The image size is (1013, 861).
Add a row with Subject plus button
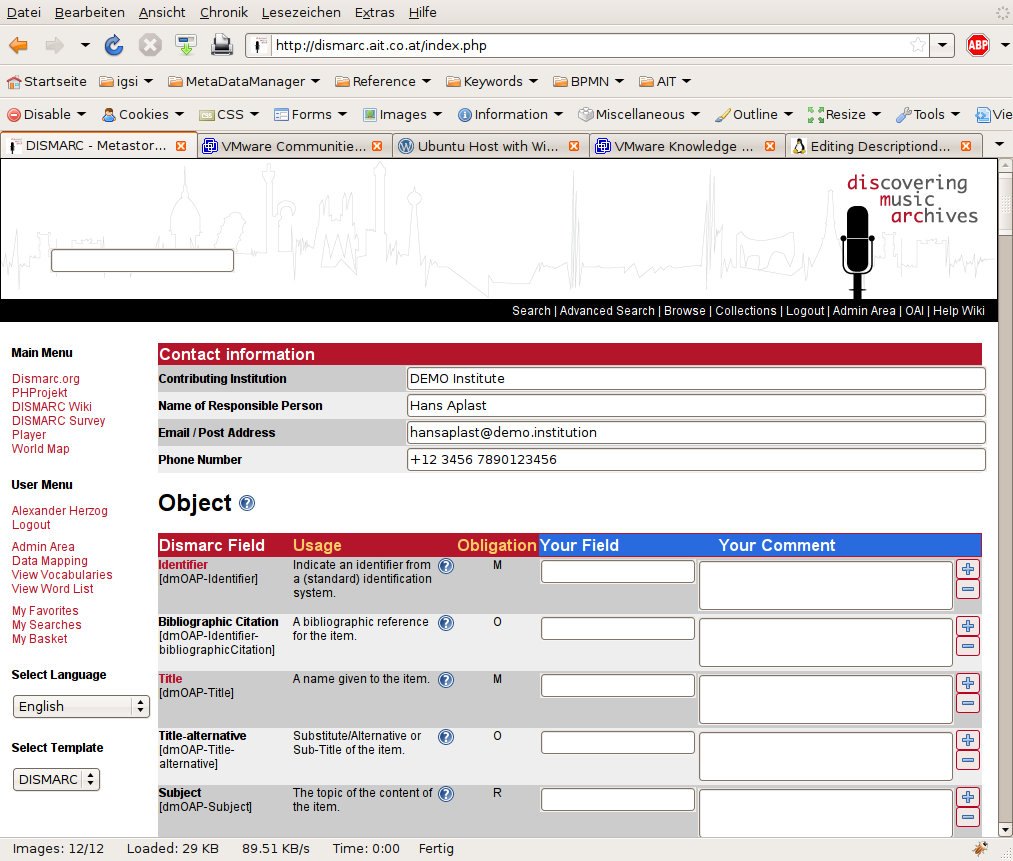pos(968,797)
